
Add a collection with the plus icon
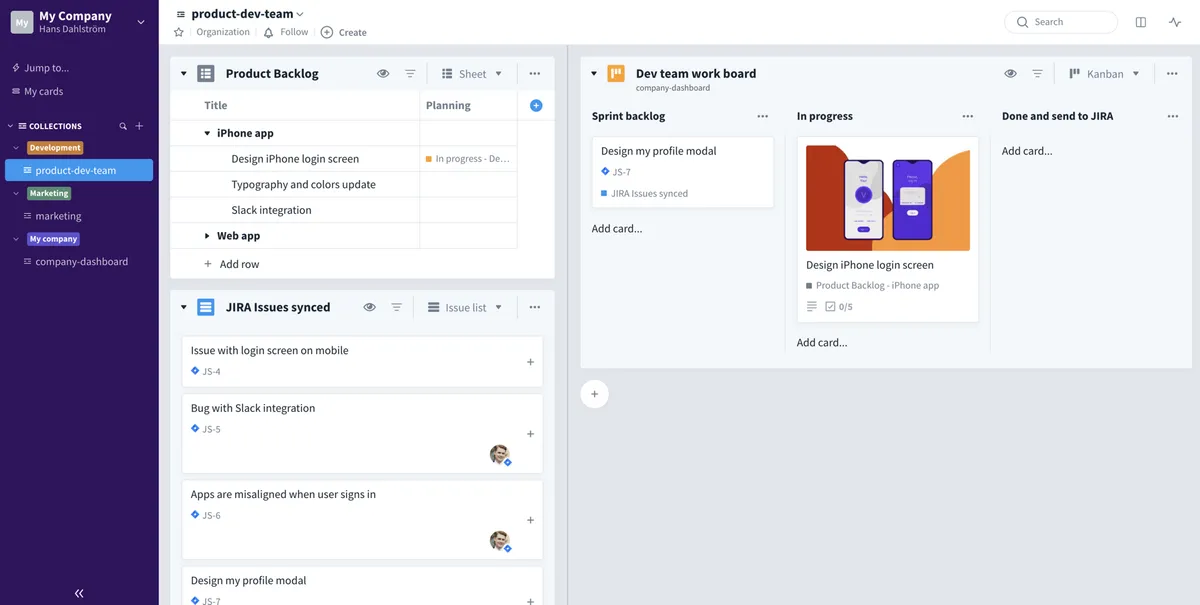[139, 126]
